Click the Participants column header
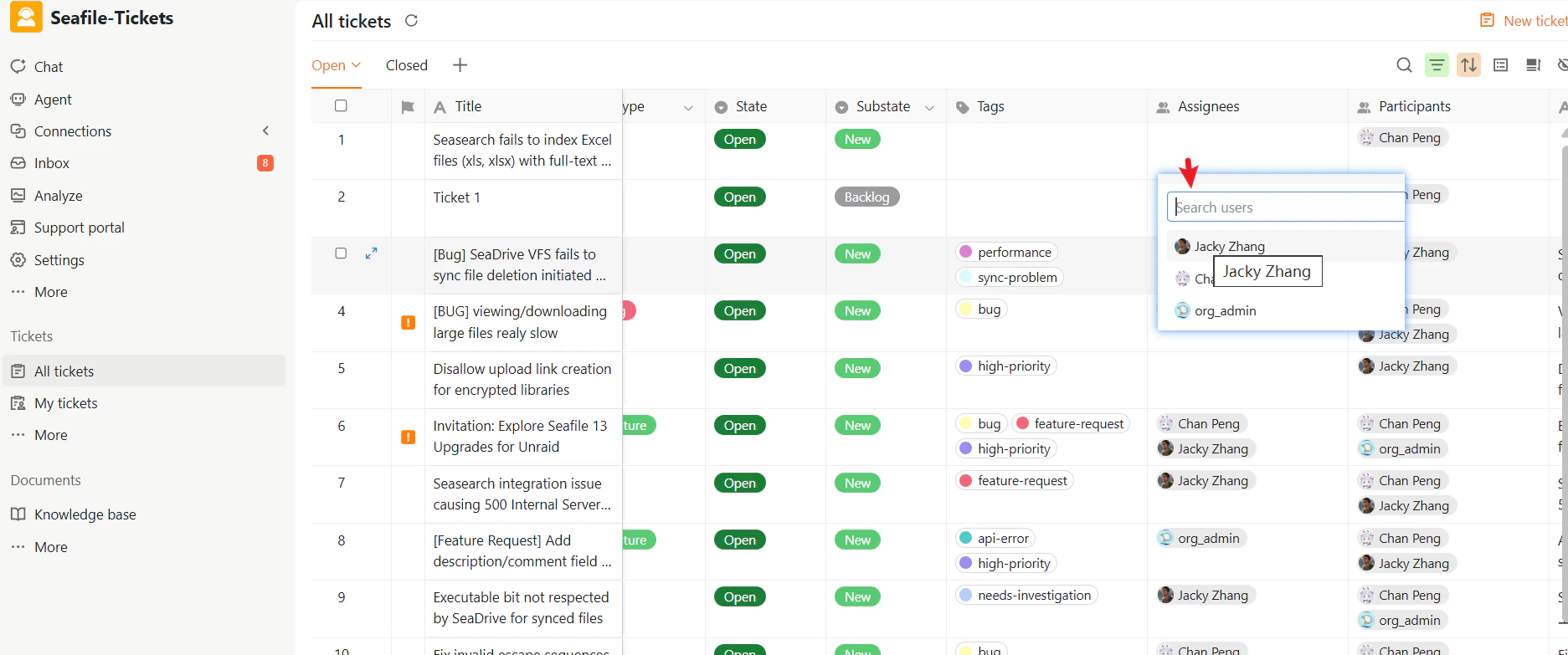The image size is (1568, 655). coord(1448,106)
